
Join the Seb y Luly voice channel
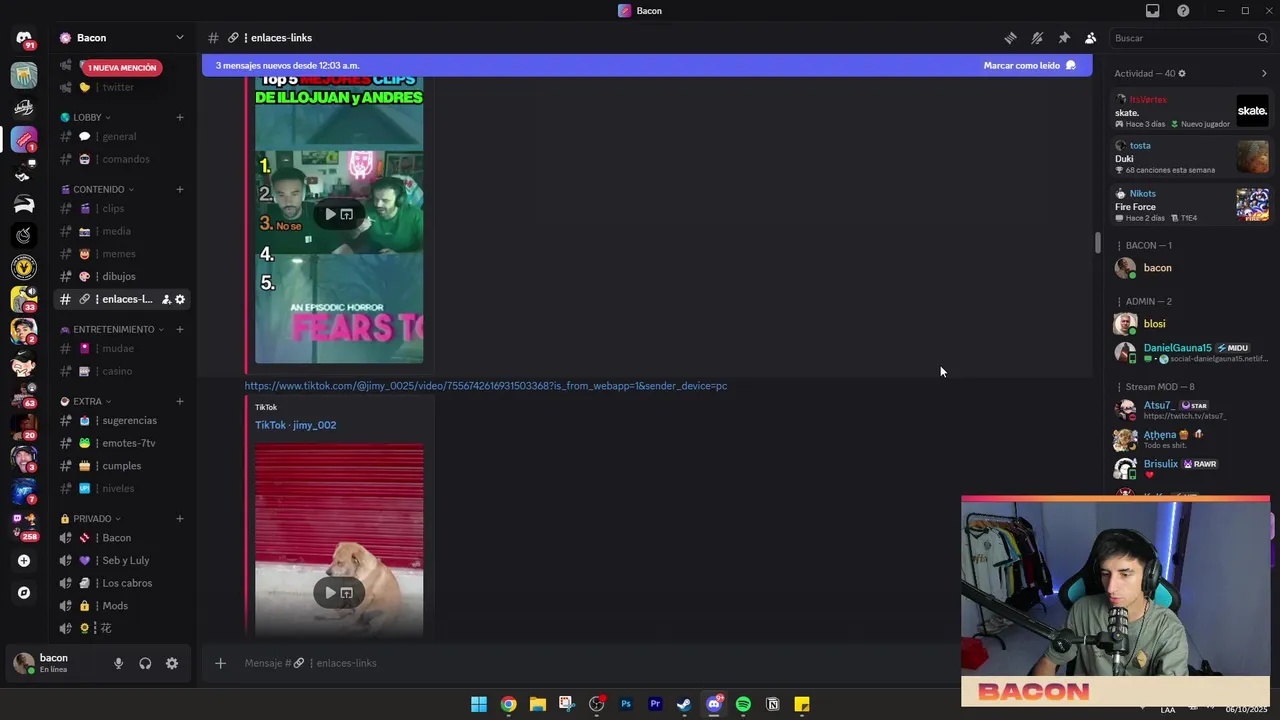point(123,560)
